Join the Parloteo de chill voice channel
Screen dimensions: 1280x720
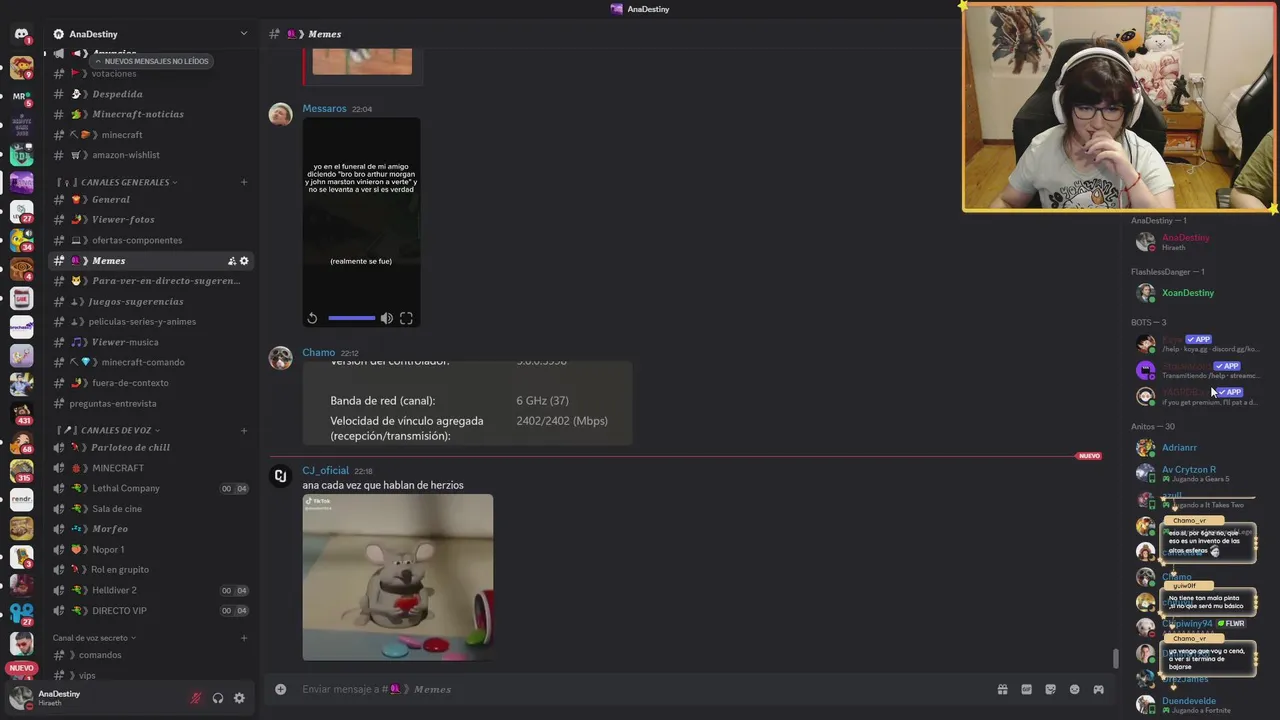tap(150, 447)
